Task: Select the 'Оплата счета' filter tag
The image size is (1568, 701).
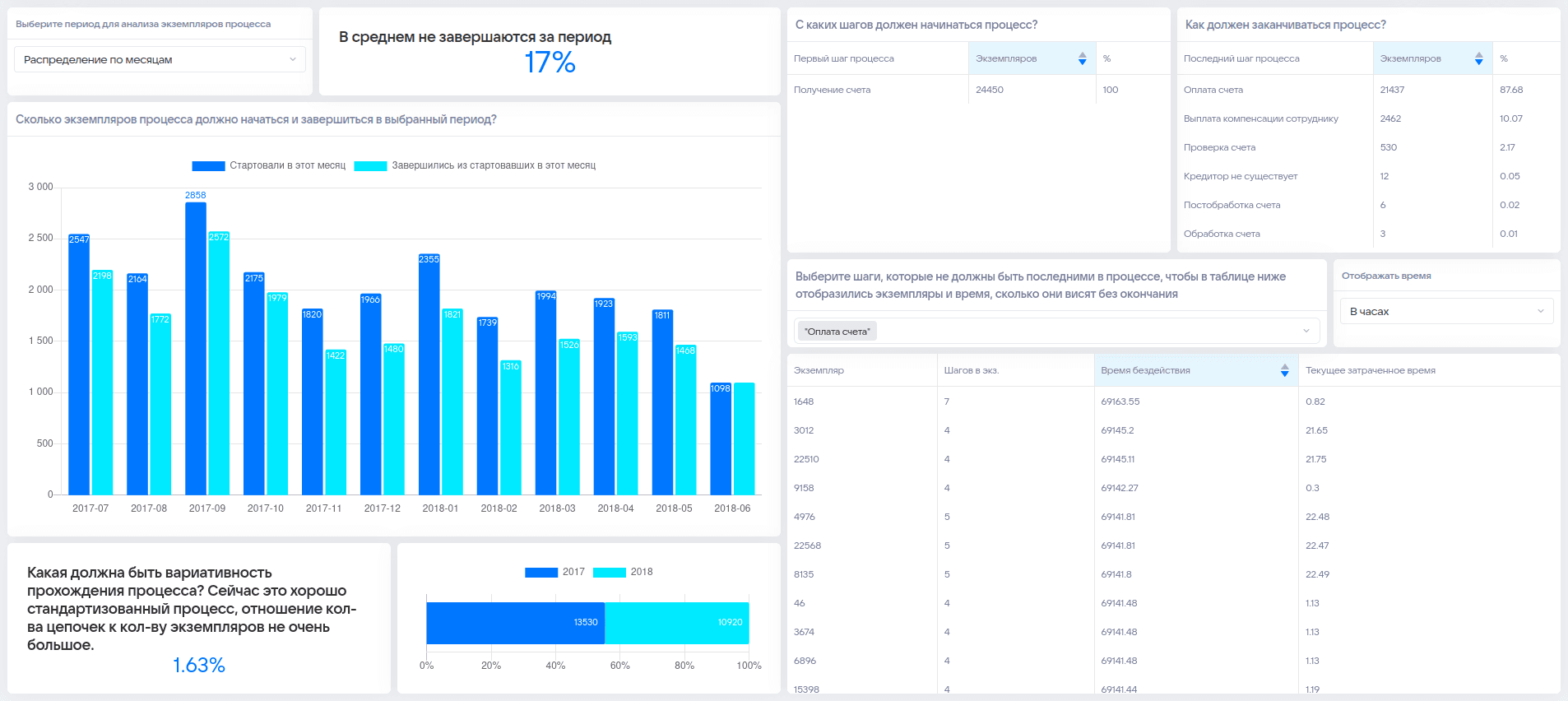Action: [837, 332]
